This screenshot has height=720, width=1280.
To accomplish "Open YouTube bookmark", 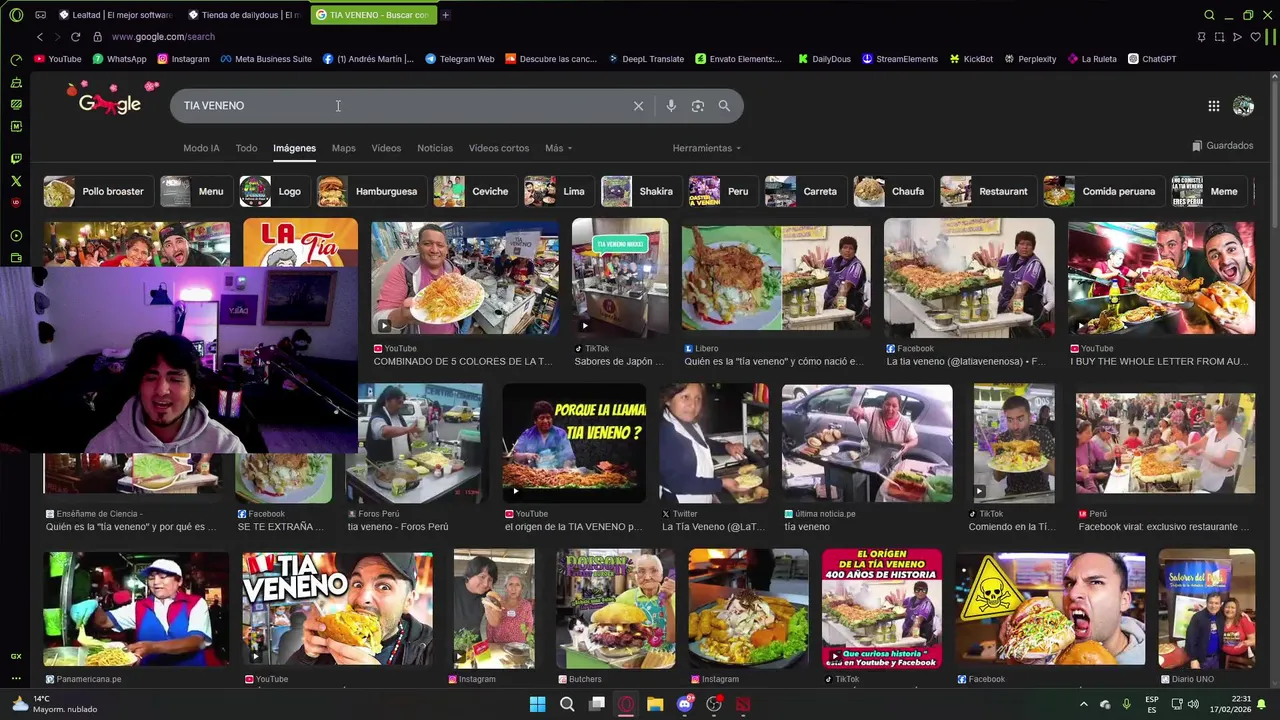I will pos(58,59).
